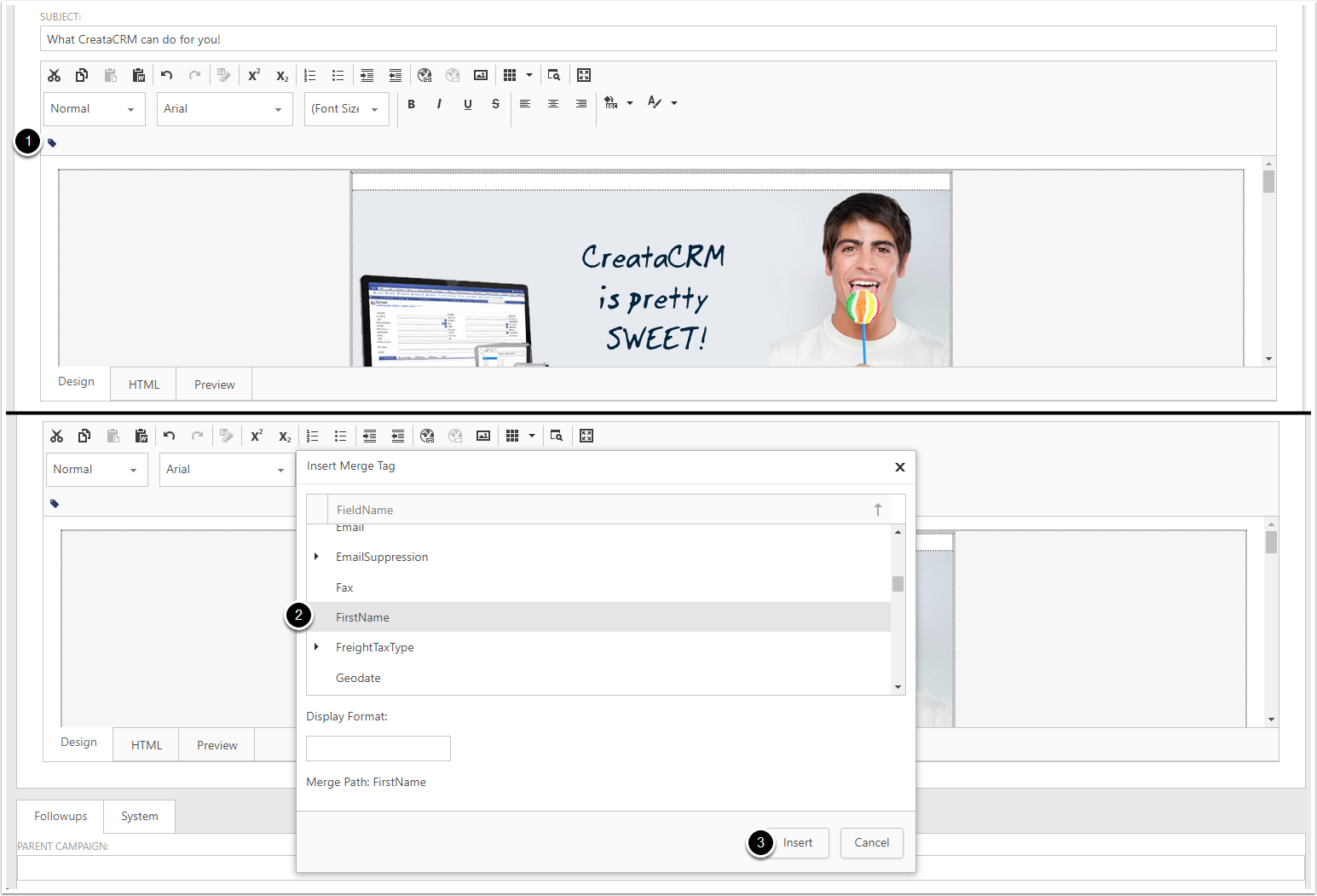Expand the FreightTaxType field row

point(316,647)
